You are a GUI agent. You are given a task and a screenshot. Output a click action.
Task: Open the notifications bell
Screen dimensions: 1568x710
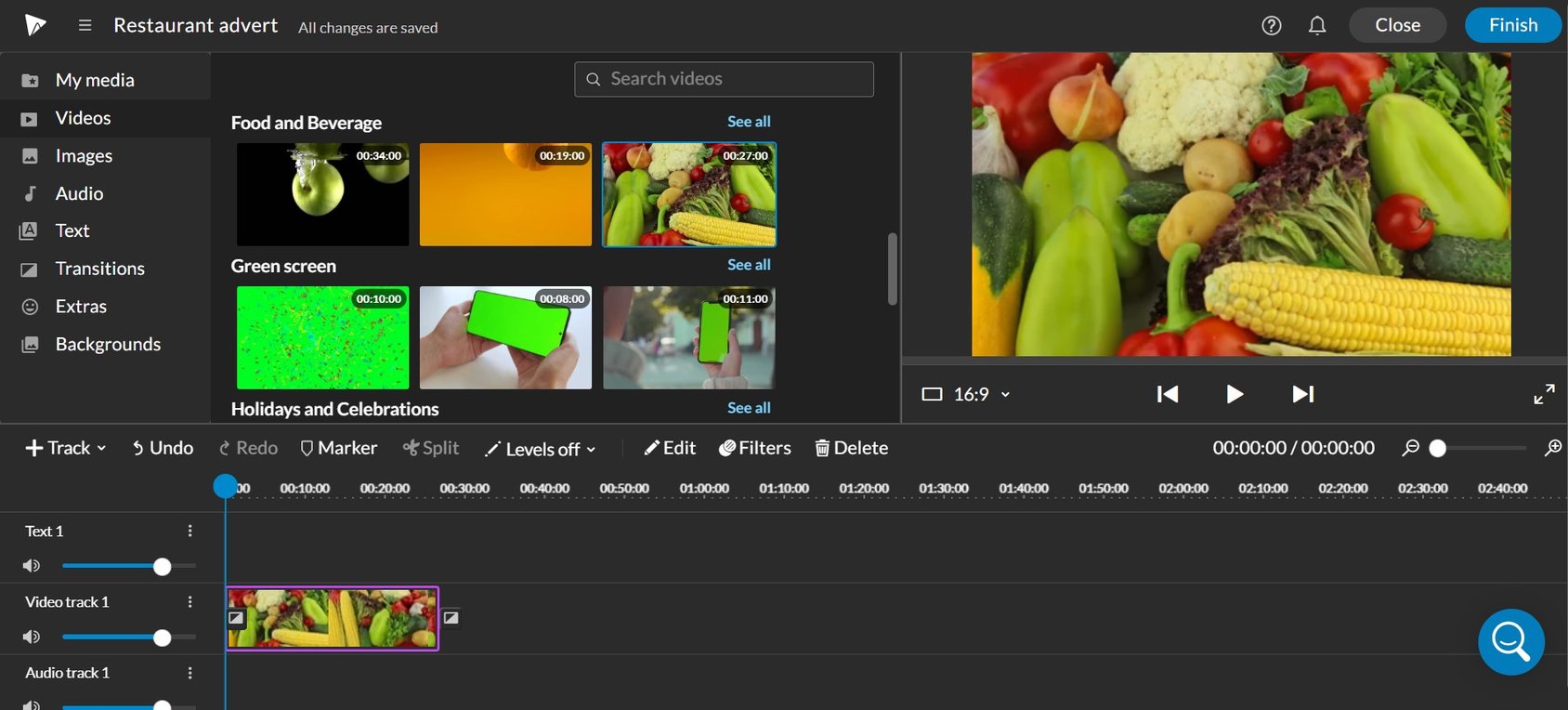[1317, 25]
